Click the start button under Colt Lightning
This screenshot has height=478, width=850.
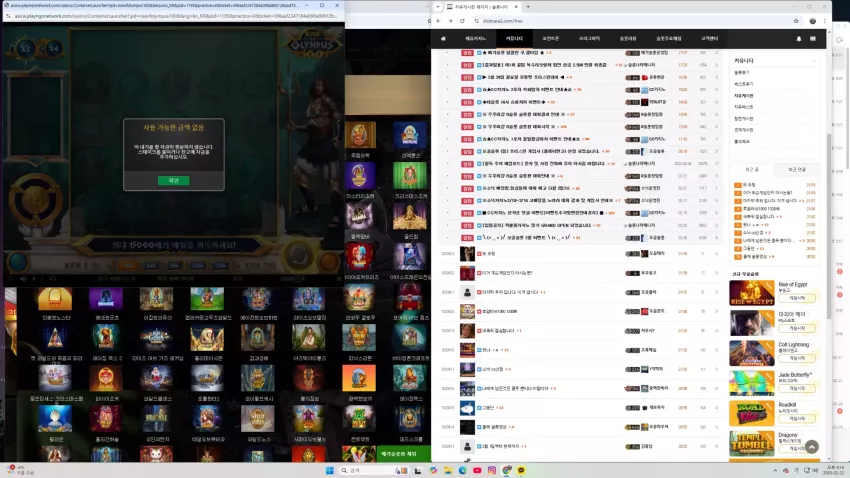tap(797, 358)
